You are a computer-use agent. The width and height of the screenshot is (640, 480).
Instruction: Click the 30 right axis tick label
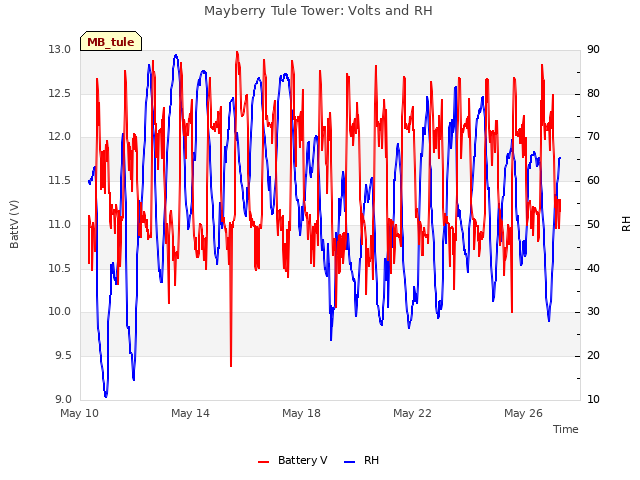click(593, 312)
